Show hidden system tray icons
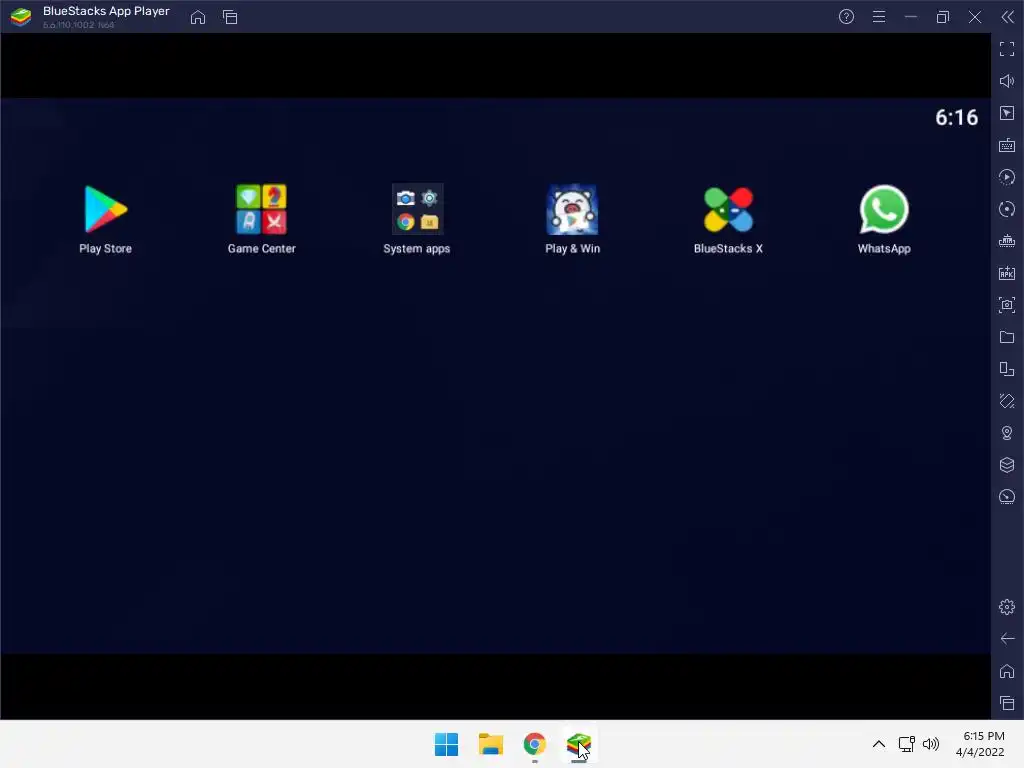Image resolution: width=1024 pixels, height=768 pixels. pos(879,744)
